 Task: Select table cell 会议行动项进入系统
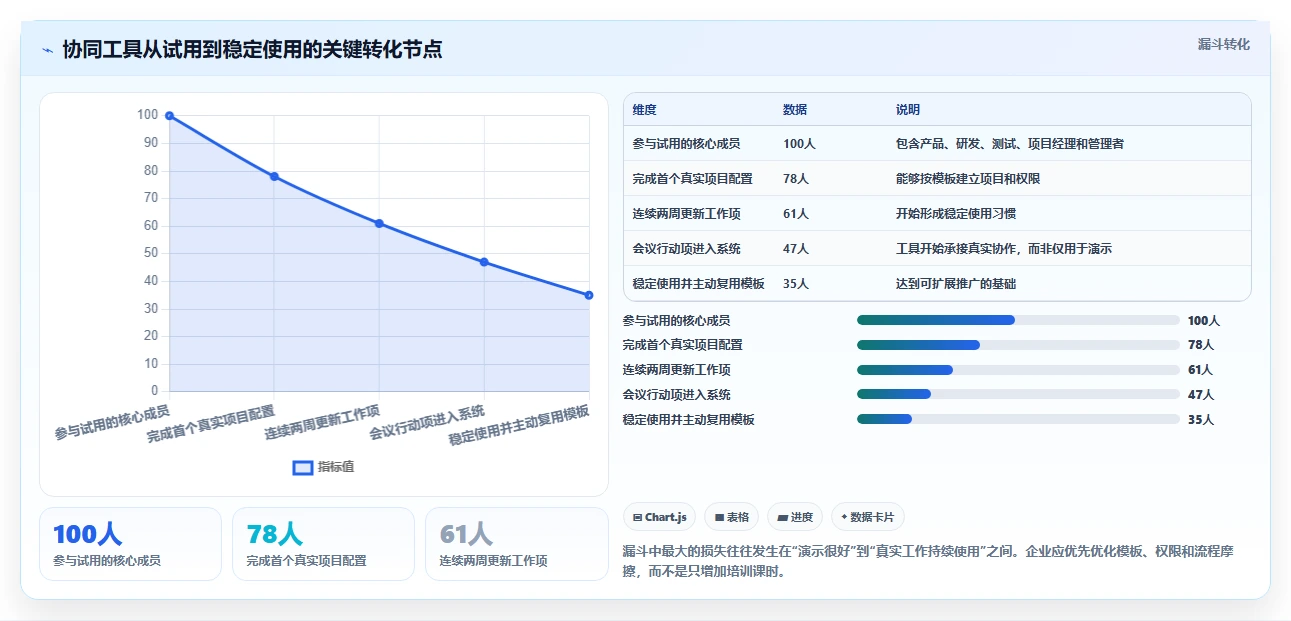(686, 249)
